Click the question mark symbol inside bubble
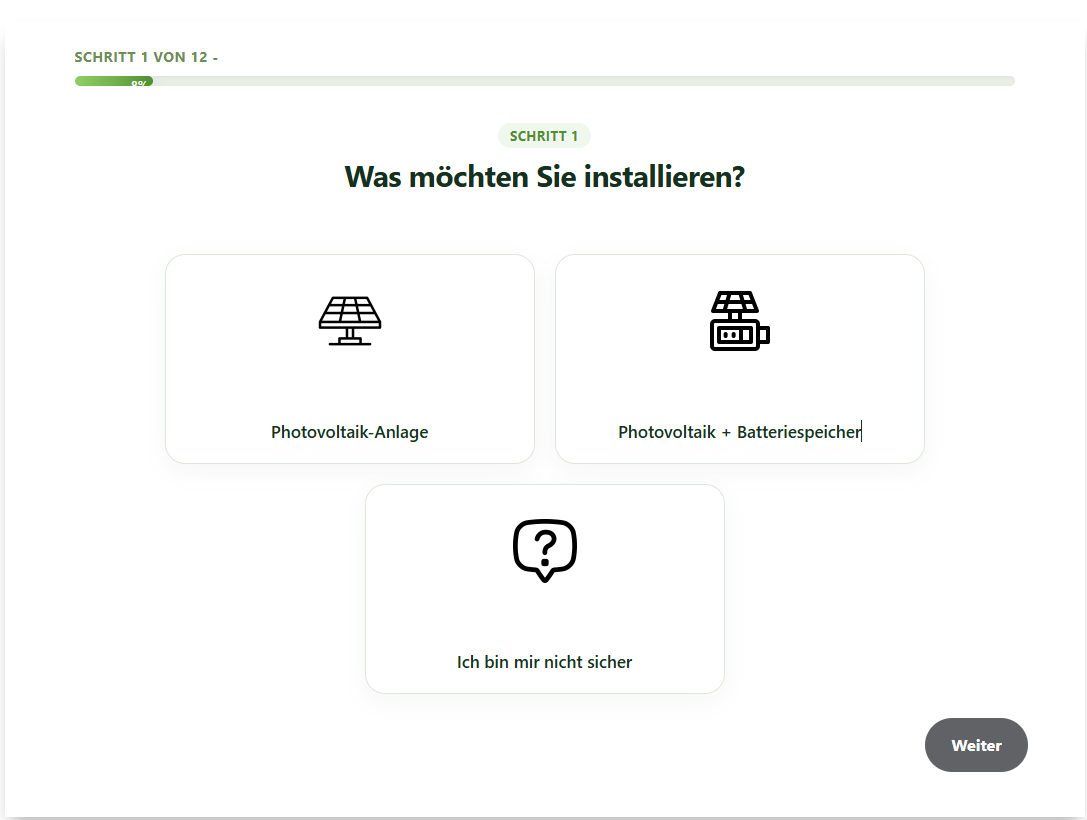Image resolution: width=1087 pixels, height=820 pixels. (546, 547)
